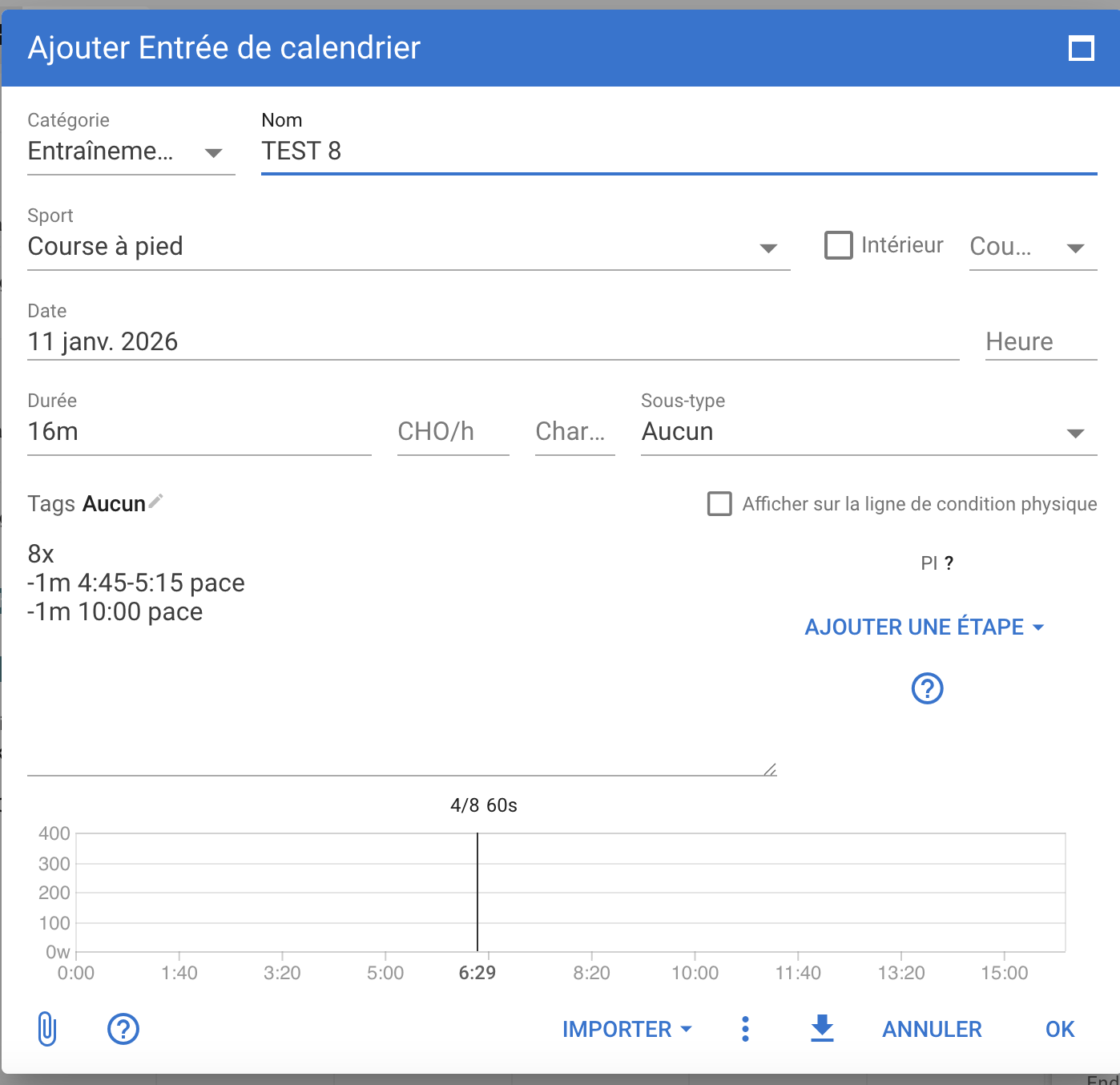1120x1085 pixels.
Task: Click the three-dot more options icon
Action: [745, 1029]
